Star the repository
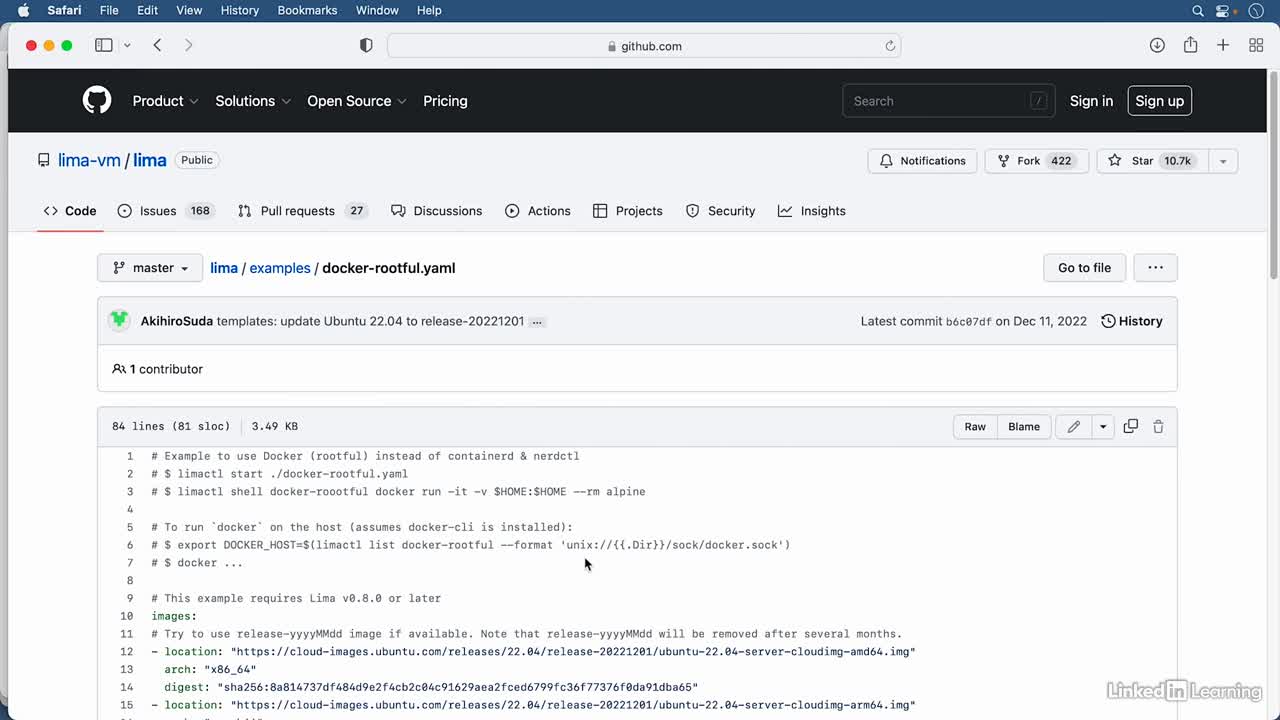Screen dimensions: 1280x720 point(1153,161)
